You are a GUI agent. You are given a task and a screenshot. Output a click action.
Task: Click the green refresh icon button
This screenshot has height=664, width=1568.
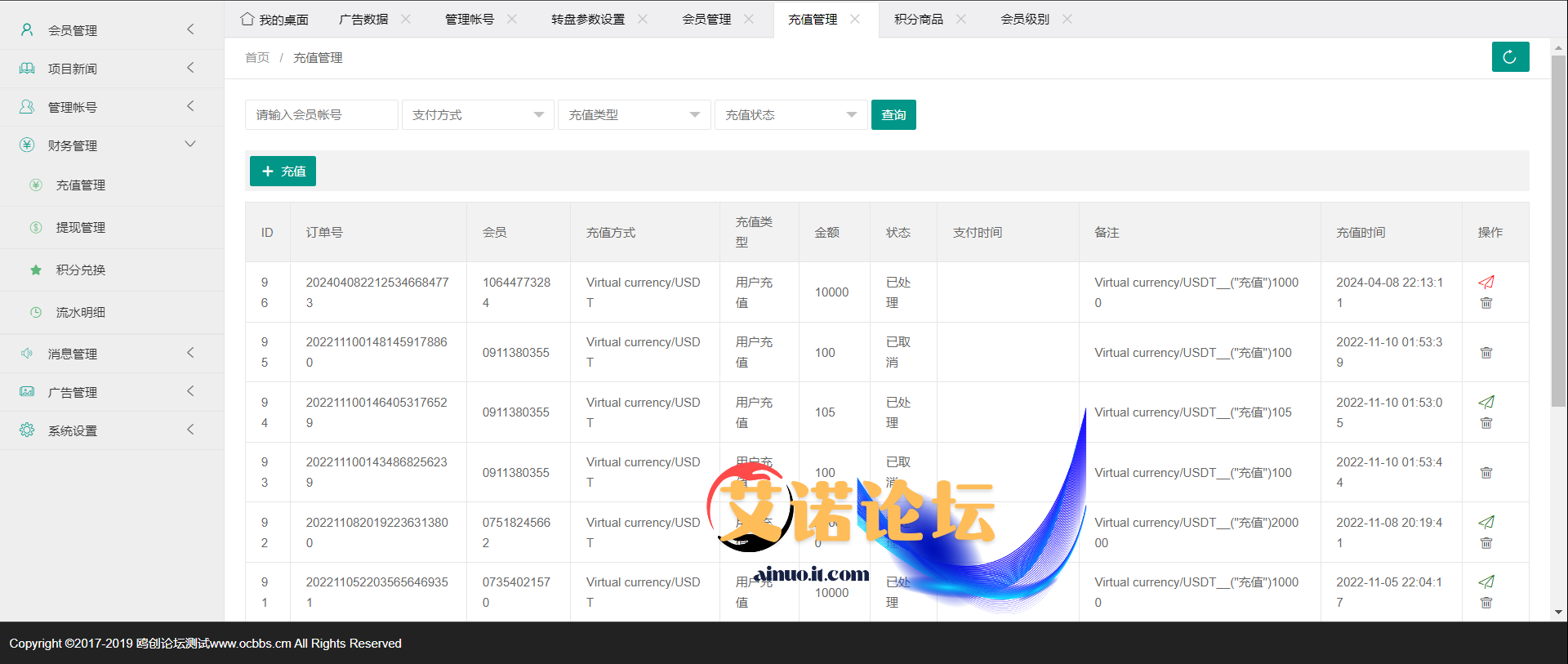[x=1510, y=57]
